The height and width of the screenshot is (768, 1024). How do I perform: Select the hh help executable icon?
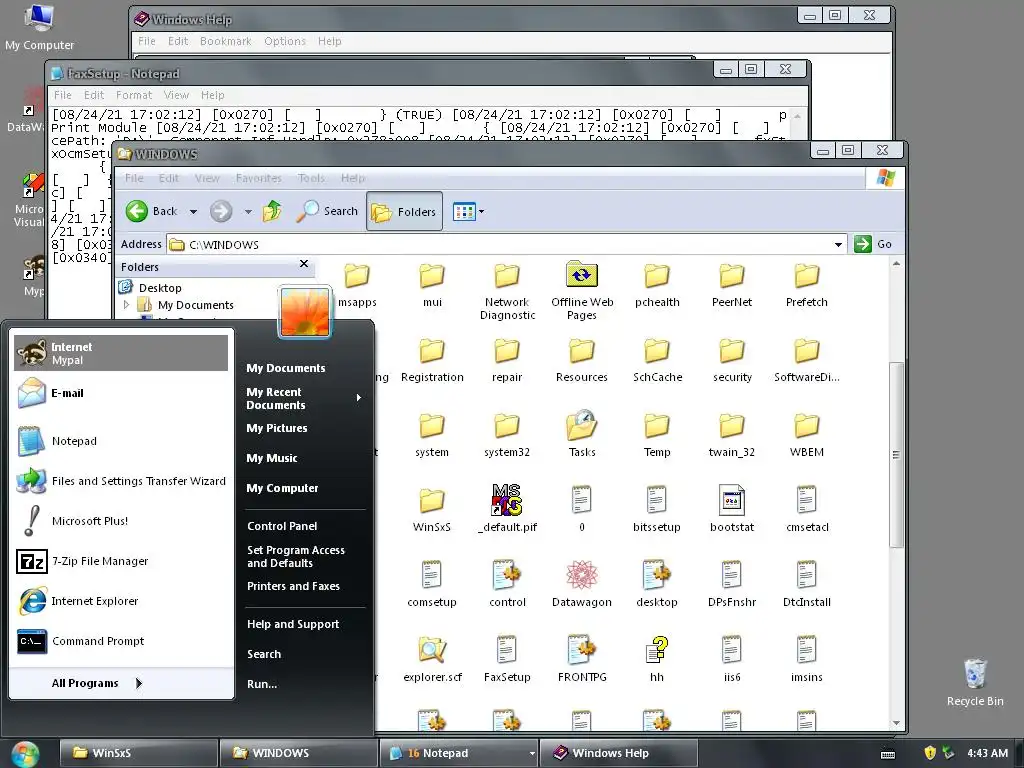coord(657,660)
